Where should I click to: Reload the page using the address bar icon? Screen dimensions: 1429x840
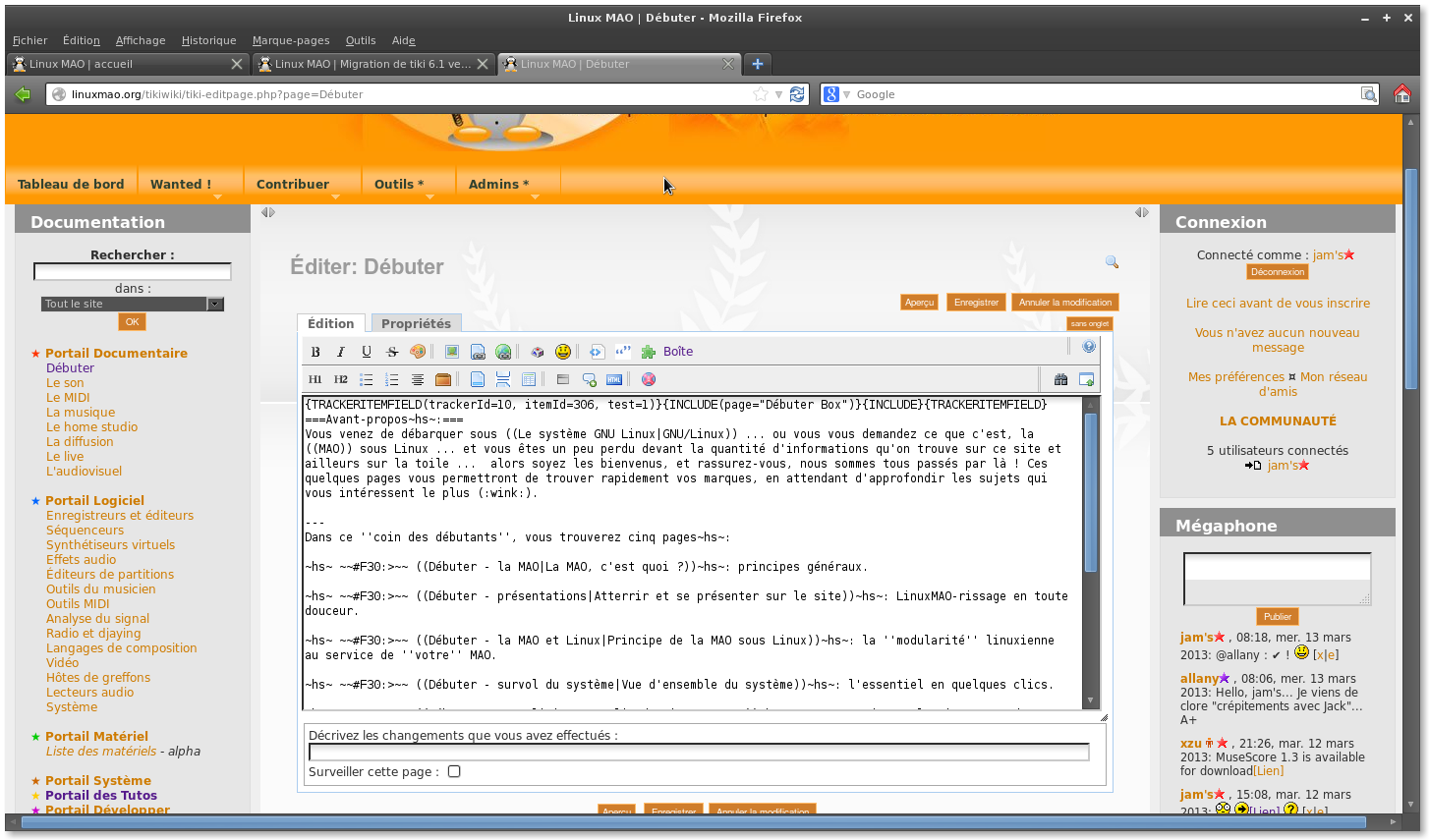(x=797, y=94)
